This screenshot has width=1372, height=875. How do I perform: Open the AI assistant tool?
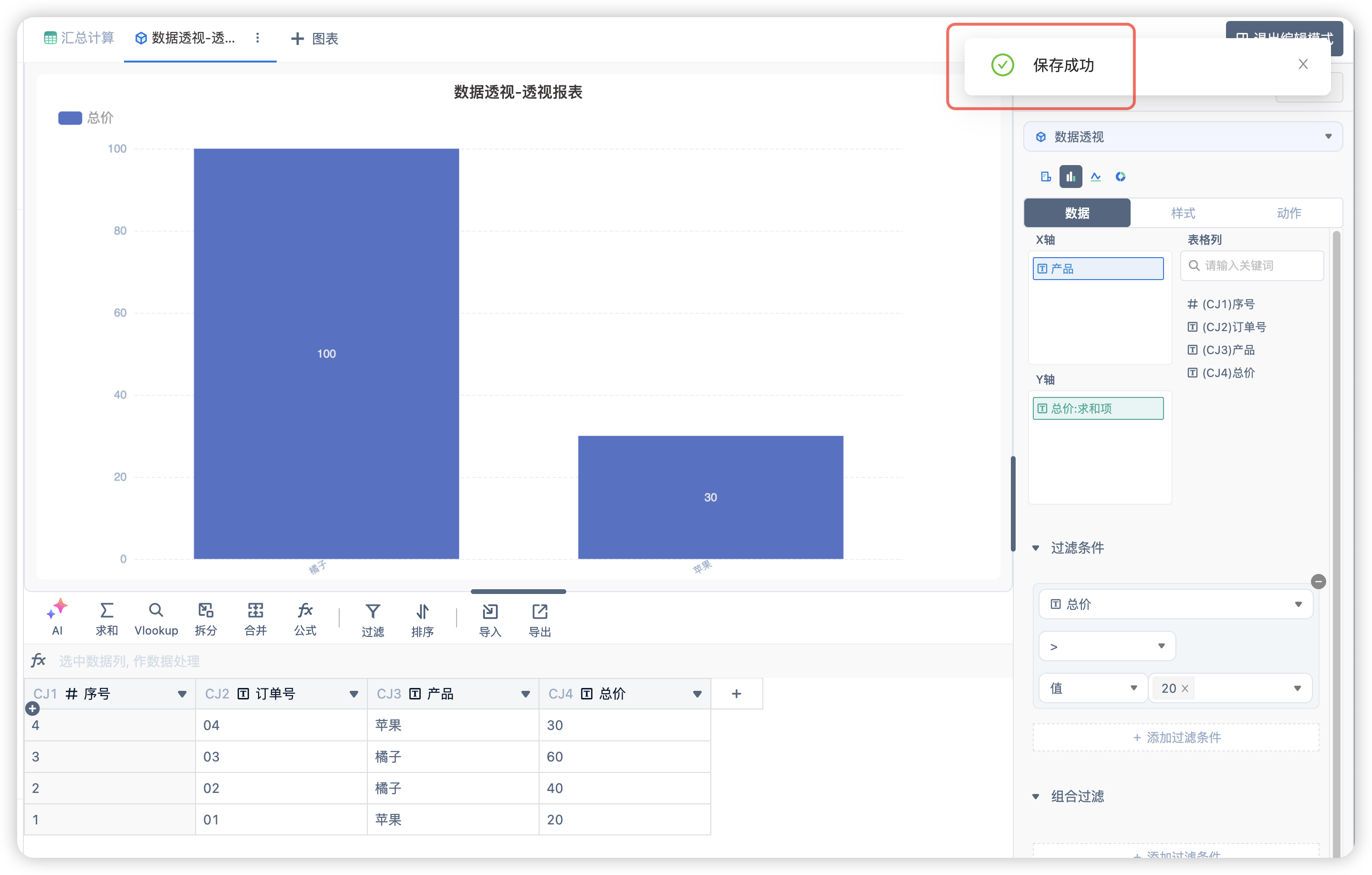[57, 617]
